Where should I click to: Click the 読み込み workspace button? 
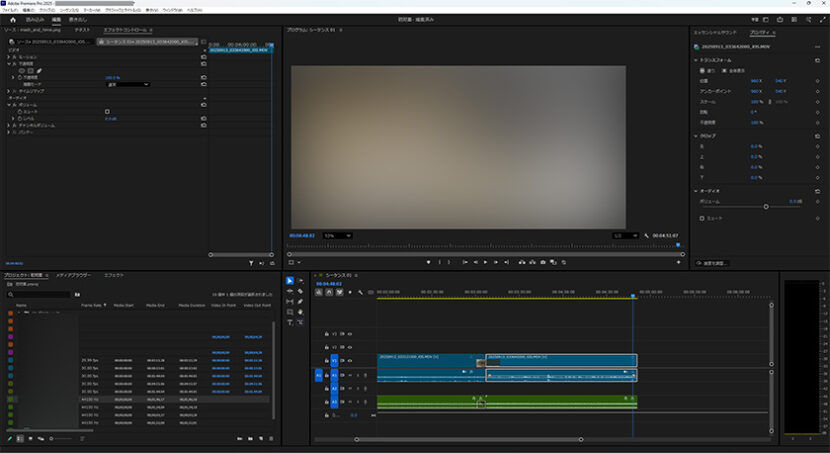[x=35, y=19]
